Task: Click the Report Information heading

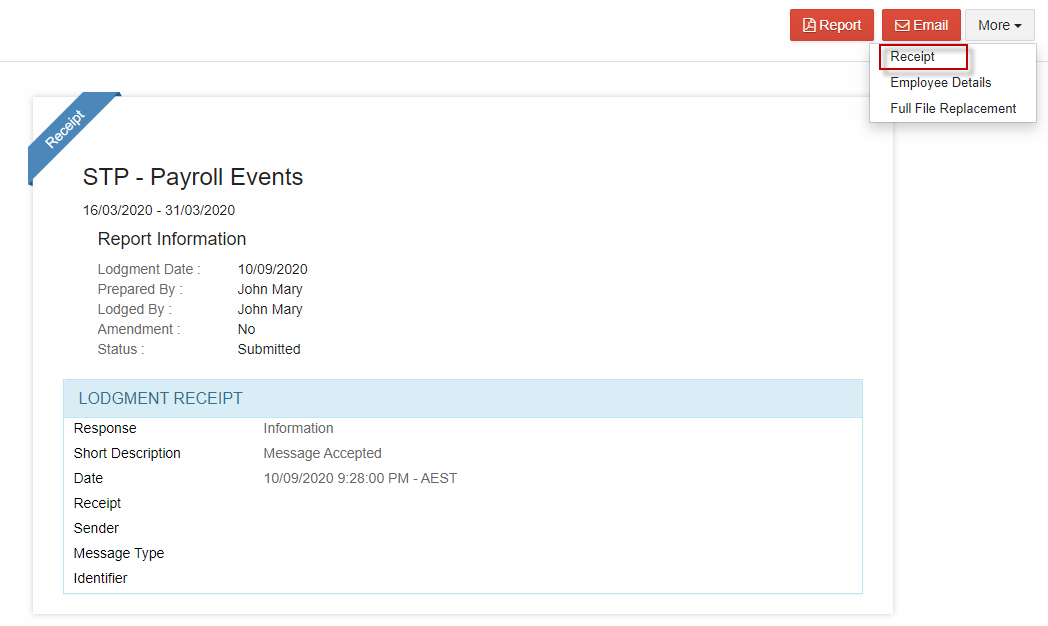Action: pos(172,239)
